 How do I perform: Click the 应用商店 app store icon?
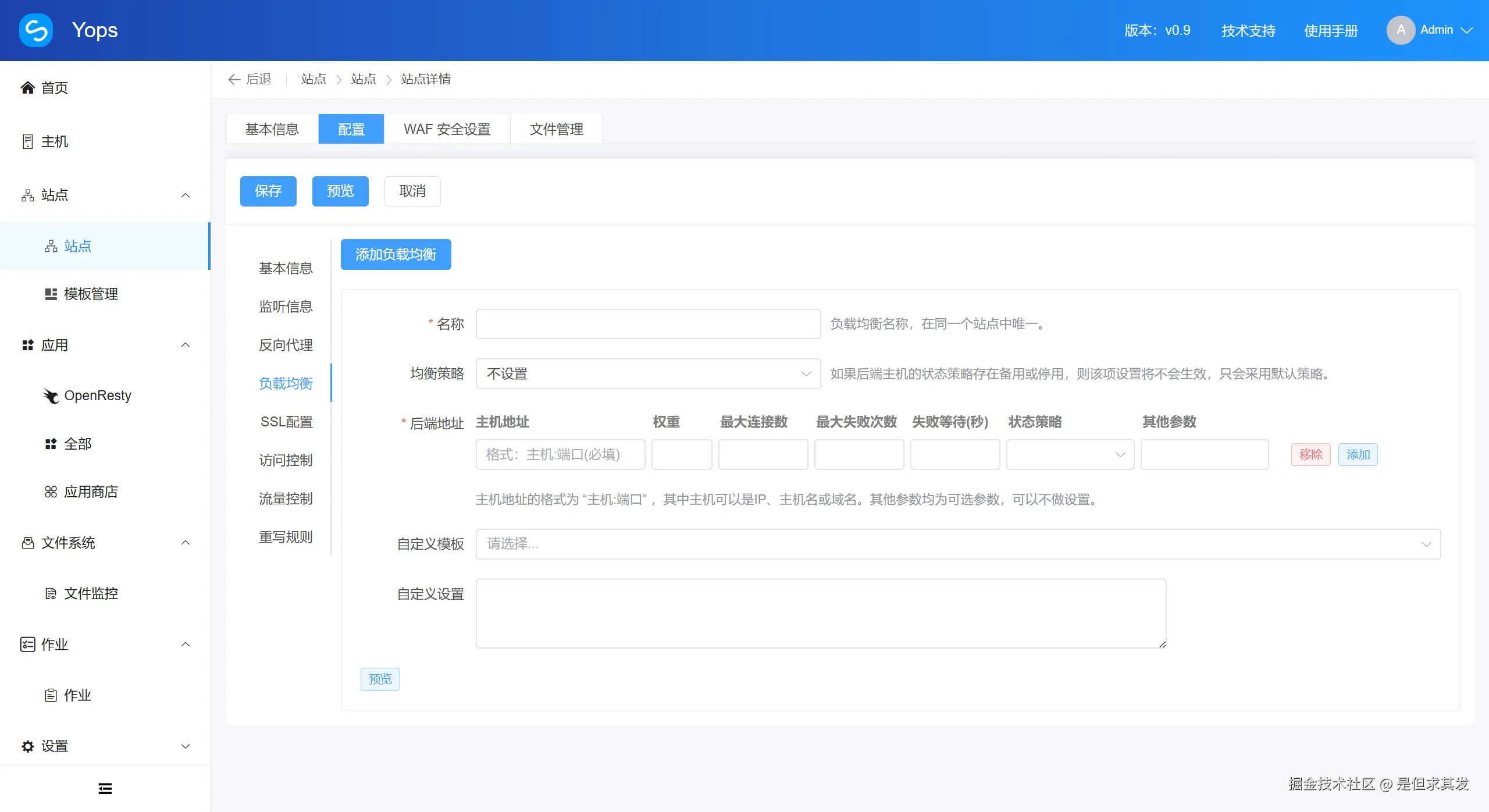[x=51, y=492]
